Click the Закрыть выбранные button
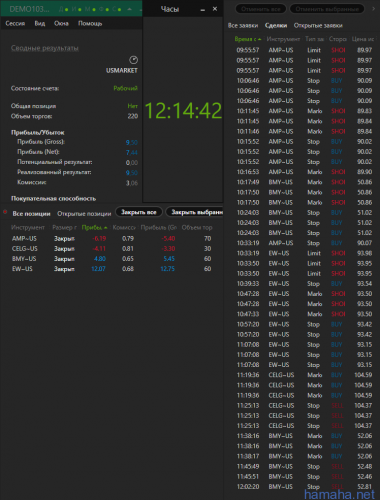This screenshot has height=500, width=380. tap(195, 212)
